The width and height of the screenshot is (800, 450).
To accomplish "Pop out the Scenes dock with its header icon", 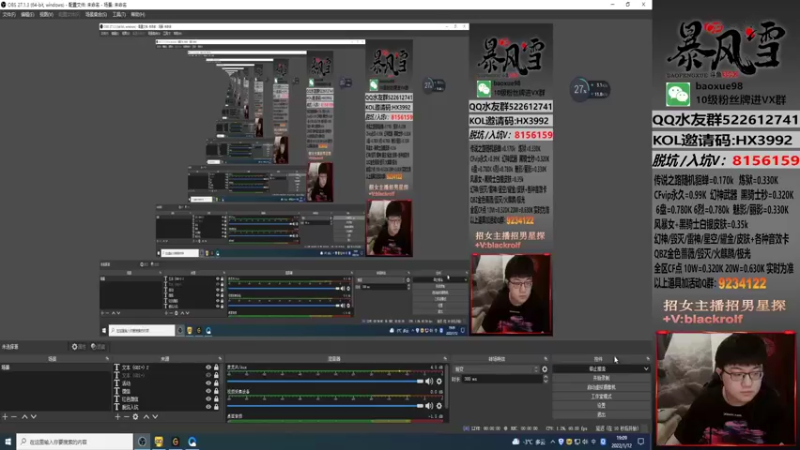I will click(x=107, y=359).
